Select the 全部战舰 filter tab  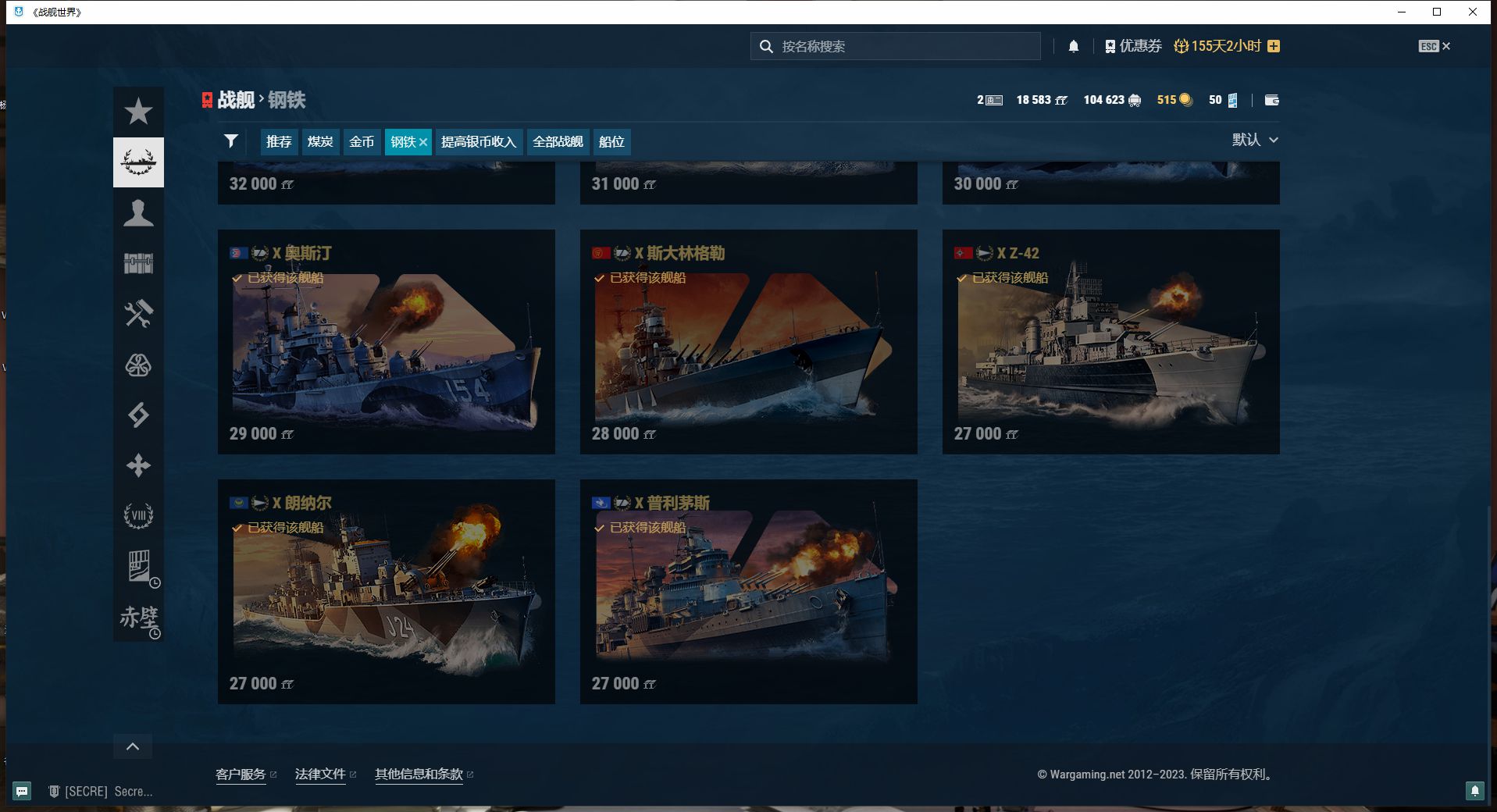coord(558,142)
